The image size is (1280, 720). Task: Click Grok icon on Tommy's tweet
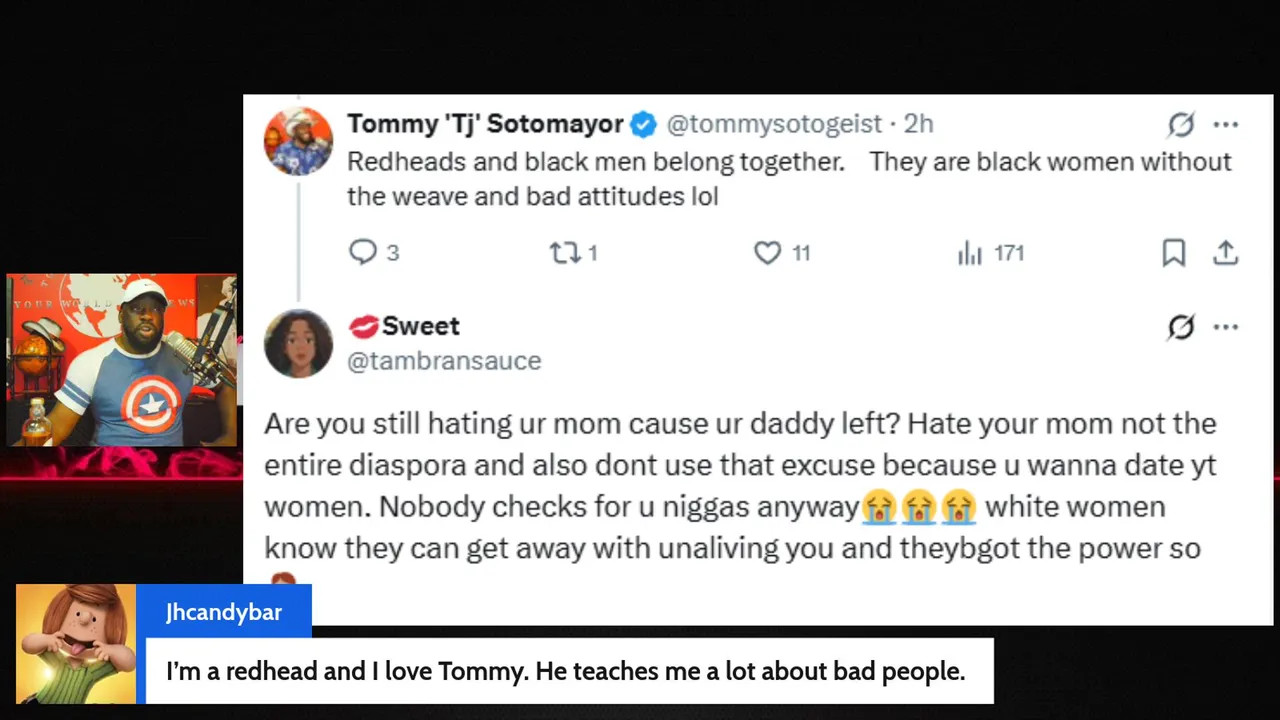pyautogui.click(x=1181, y=124)
